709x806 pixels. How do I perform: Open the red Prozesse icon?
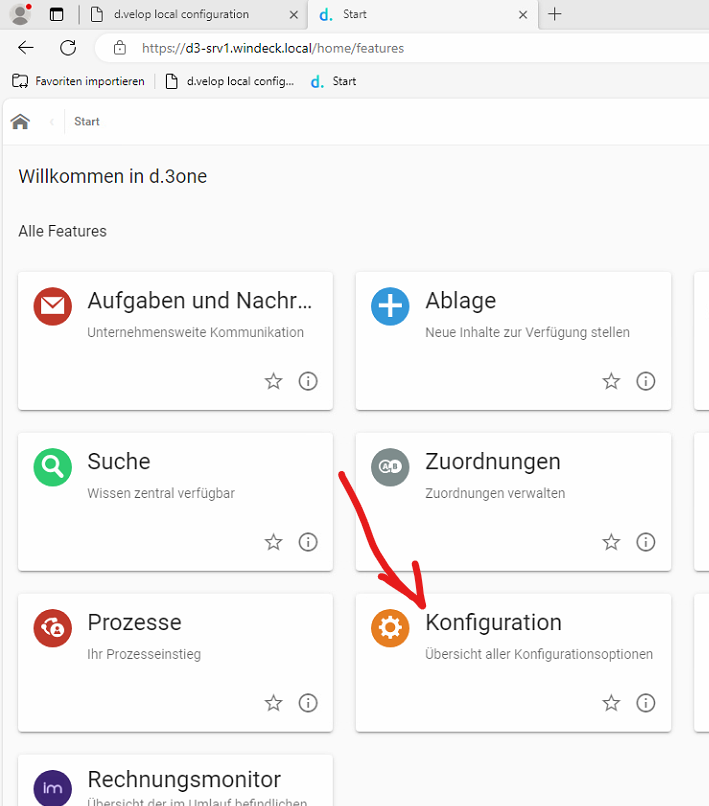(52, 628)
